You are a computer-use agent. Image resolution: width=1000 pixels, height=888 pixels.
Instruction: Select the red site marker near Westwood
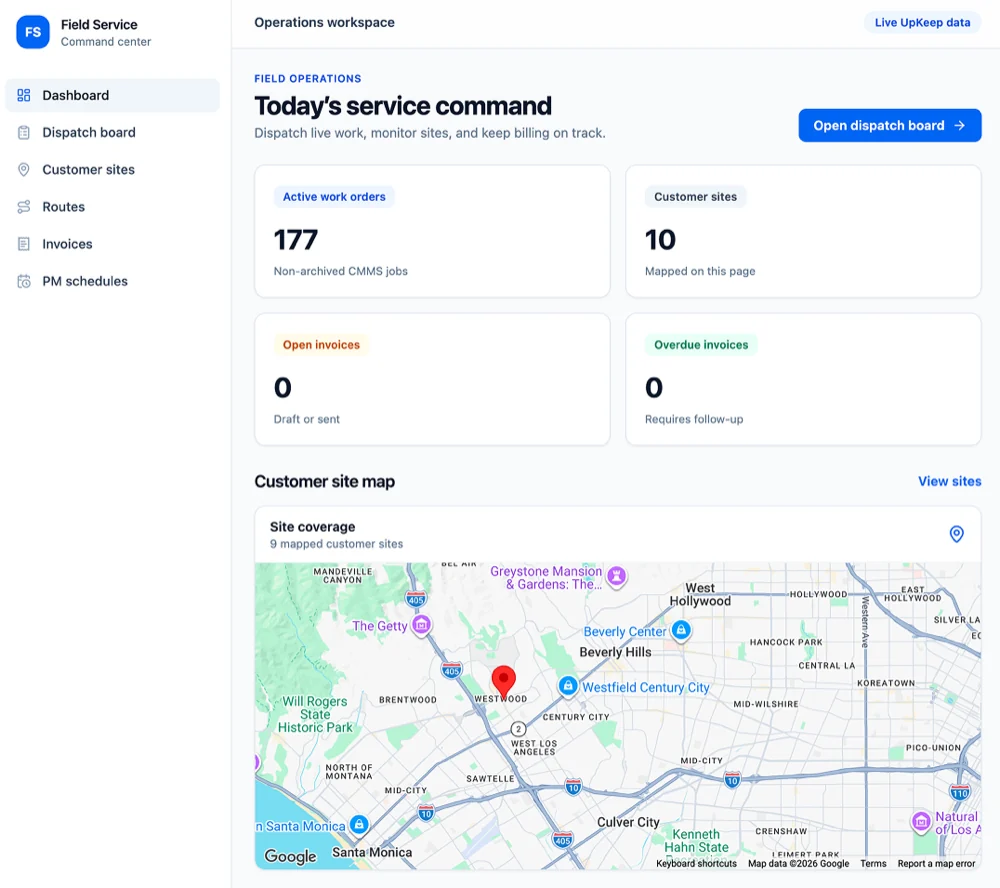tap(503, 682)
